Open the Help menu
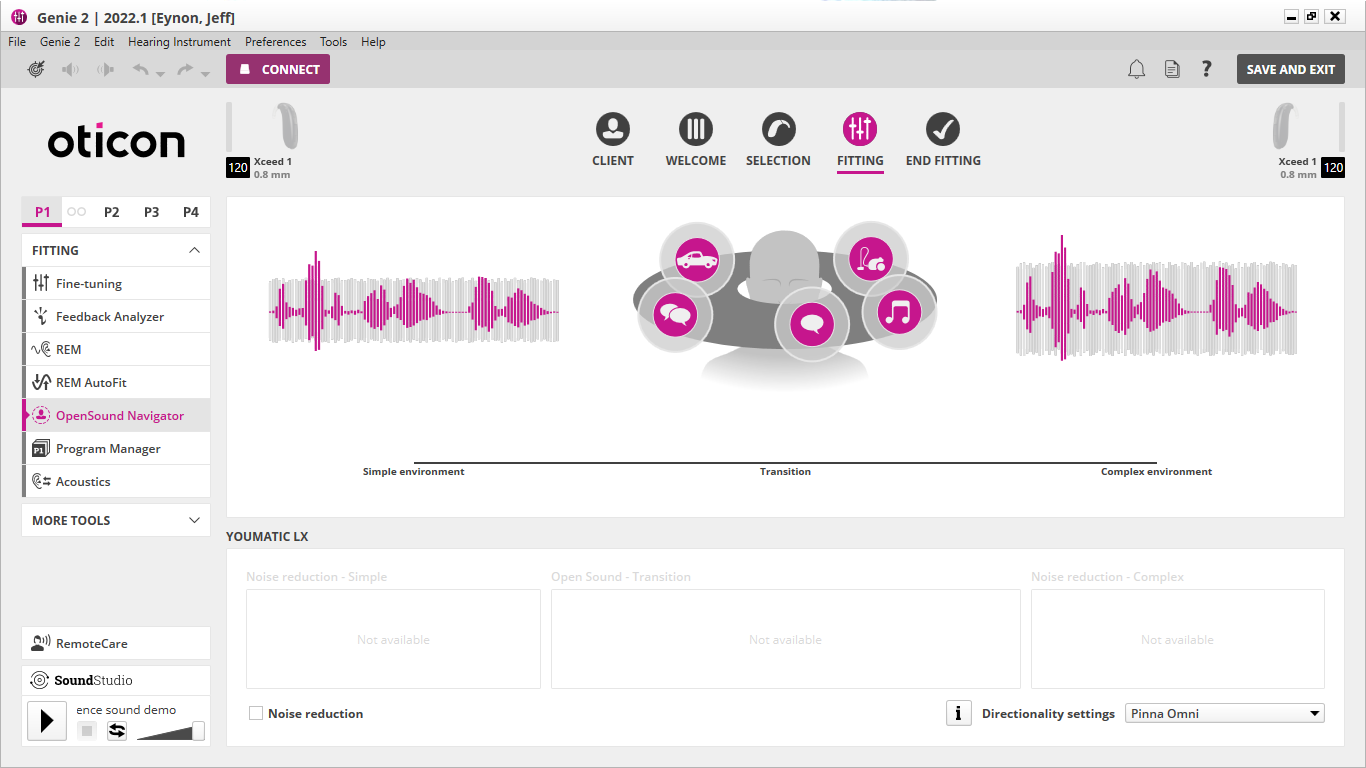1366x768 pixels. [373, 42]
